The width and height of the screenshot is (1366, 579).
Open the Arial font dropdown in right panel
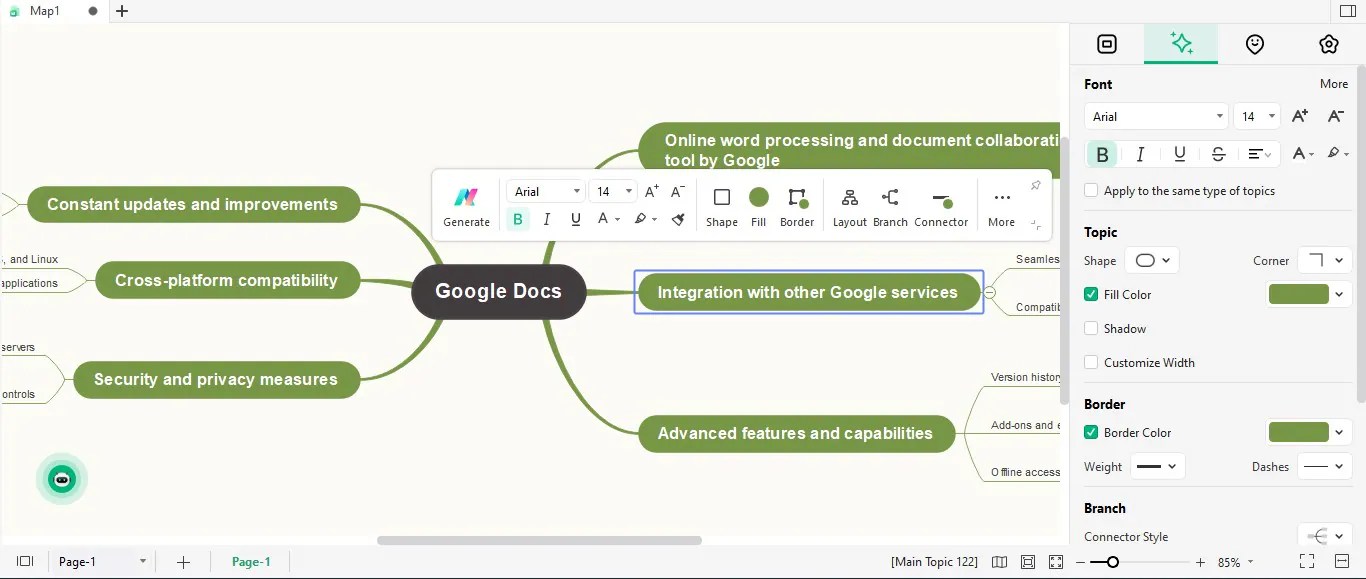coord(1155,116)
